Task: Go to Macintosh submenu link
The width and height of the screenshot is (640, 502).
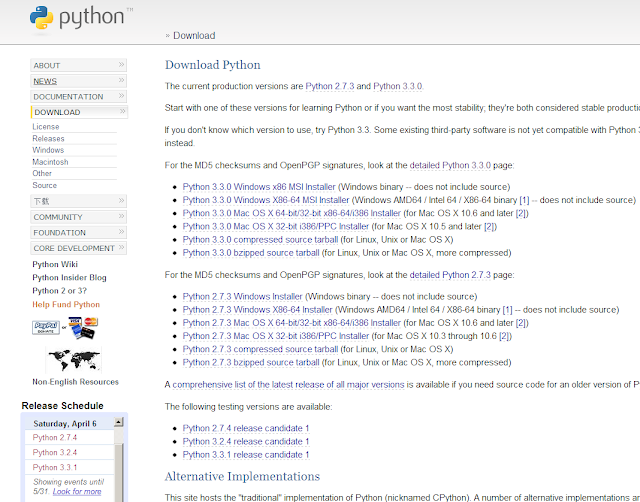Action: click(50, 162)
